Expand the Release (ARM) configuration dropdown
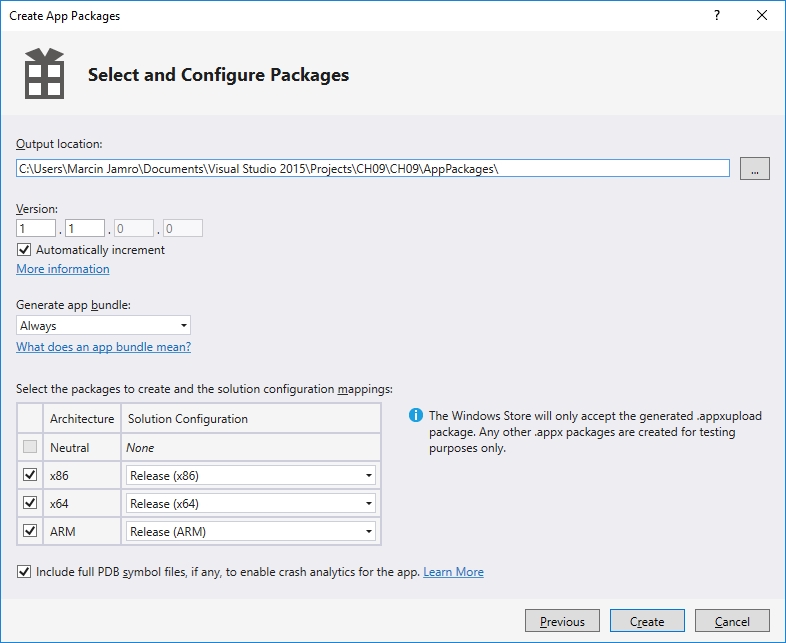786x643 pixels. click(250, 532)
